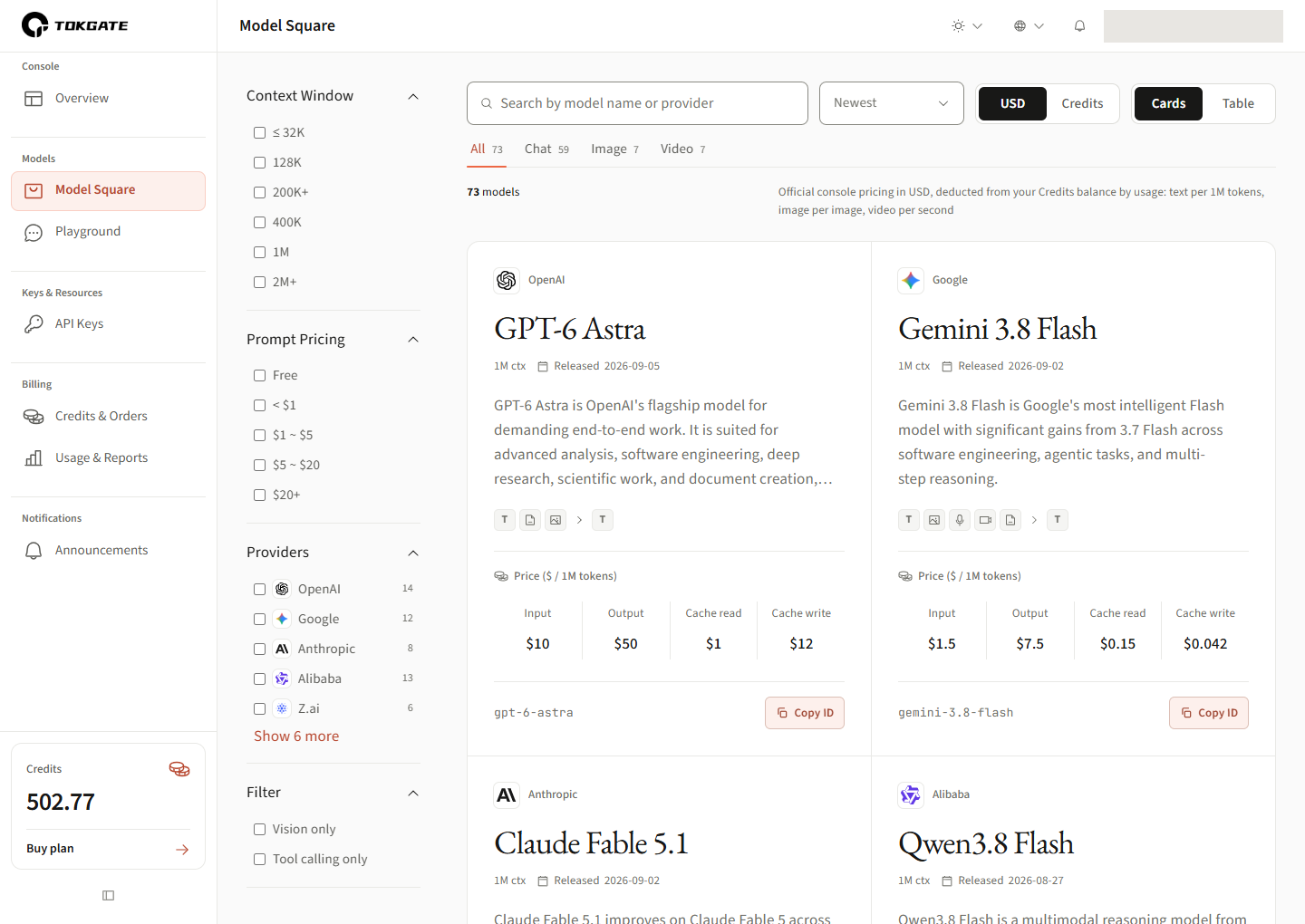Click the API Keys key icon
Viewport: 1305px width, 924px height.
pos(34,324)
